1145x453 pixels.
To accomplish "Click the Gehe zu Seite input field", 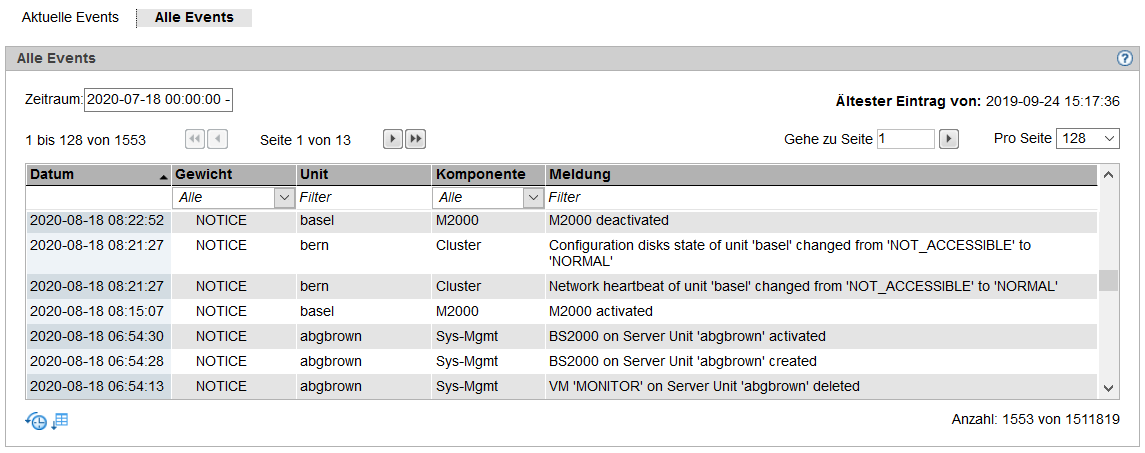I will click(x=905, y=139).
